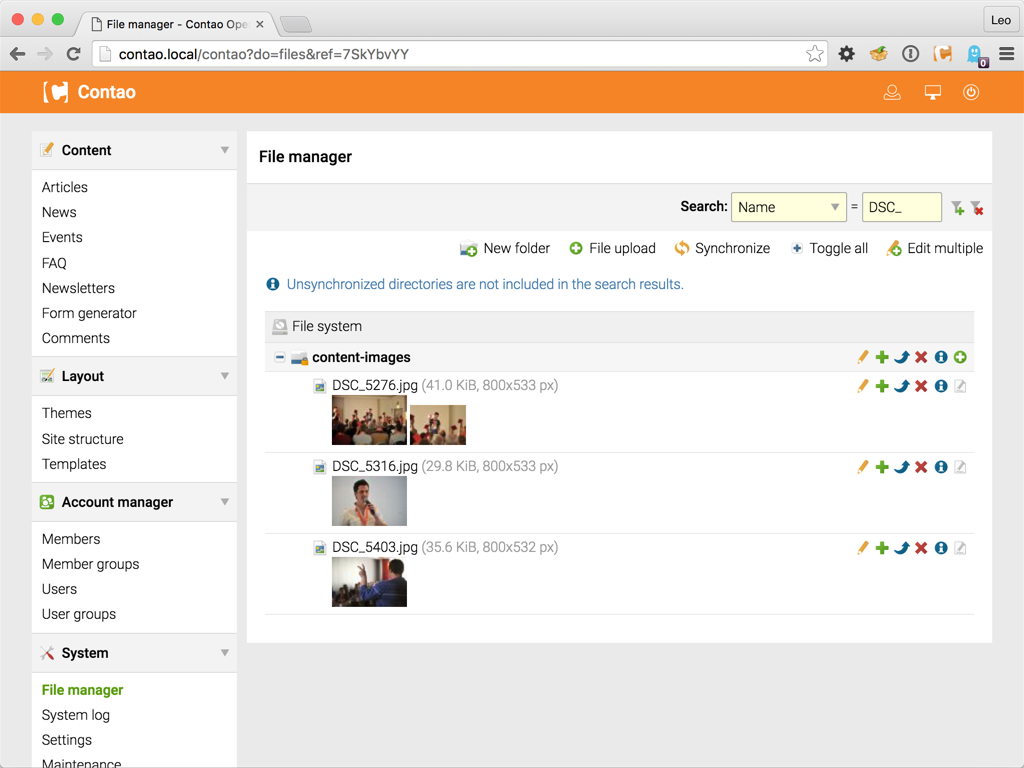Delete DSC_5276.jpg with the red X icon
The height and width of the screenshot is (768, 1024).
(x=921, y=386)
